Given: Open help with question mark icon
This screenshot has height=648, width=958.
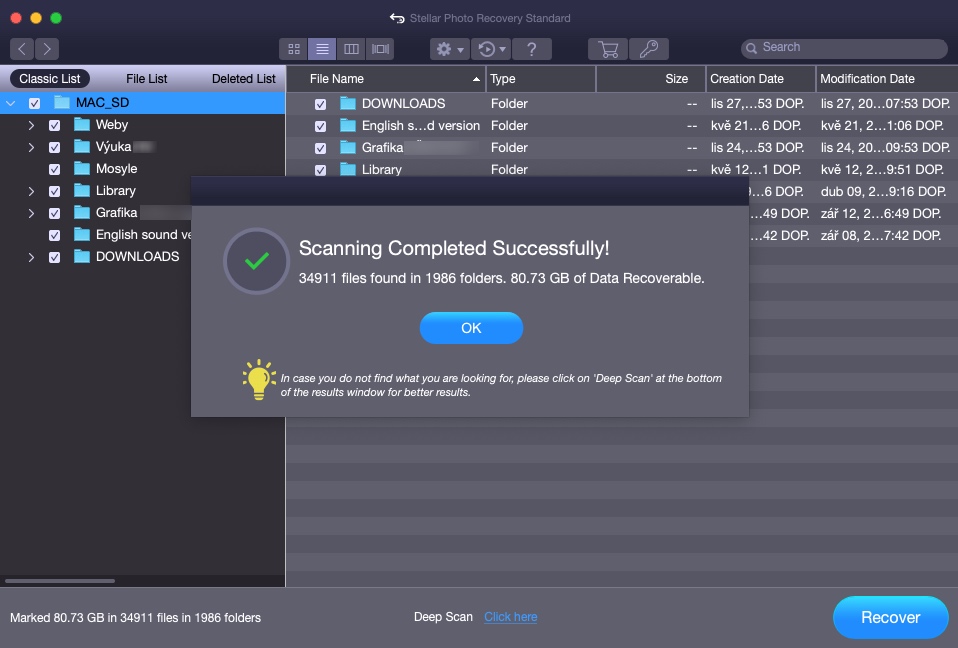Looking at the screenshot, I should (532, 49).
